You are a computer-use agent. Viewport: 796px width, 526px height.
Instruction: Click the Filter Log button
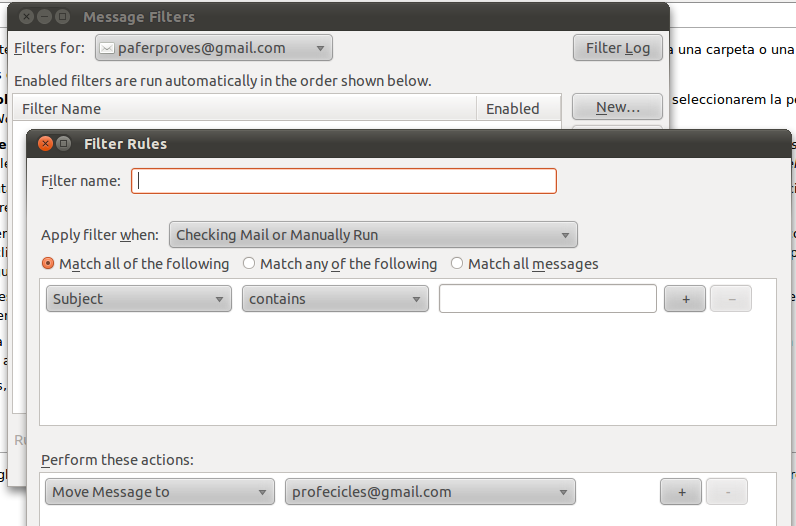coord(617,48)
